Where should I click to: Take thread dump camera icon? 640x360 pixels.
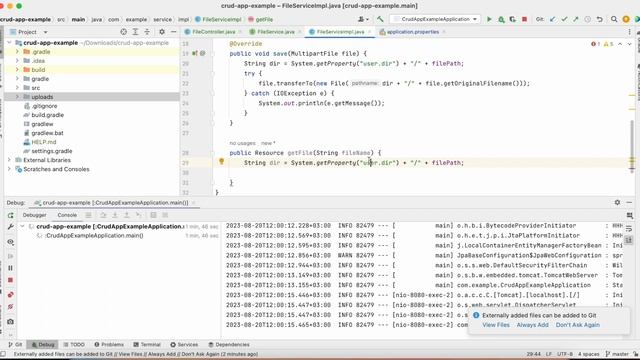pos(11,322)
